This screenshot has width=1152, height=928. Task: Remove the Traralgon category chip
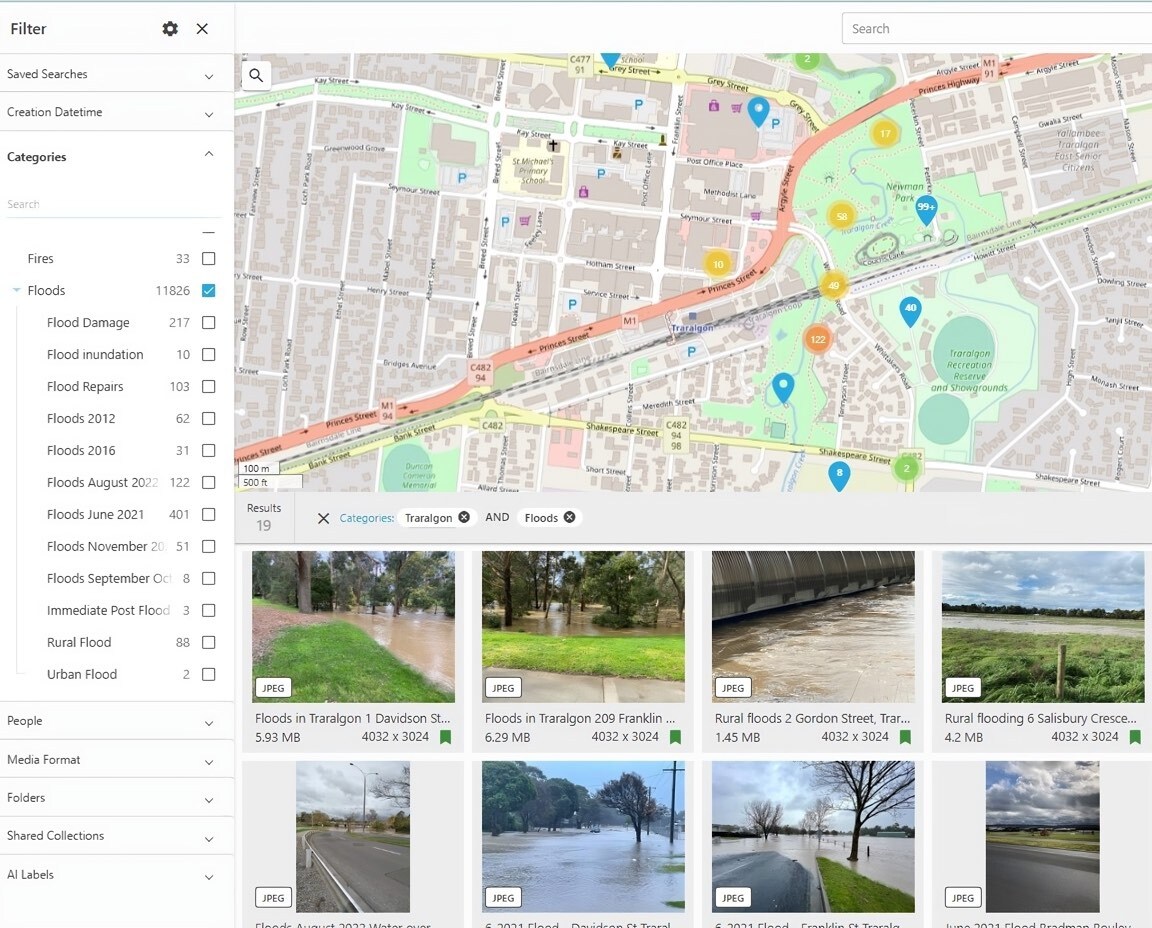click(x=464, y=517)
